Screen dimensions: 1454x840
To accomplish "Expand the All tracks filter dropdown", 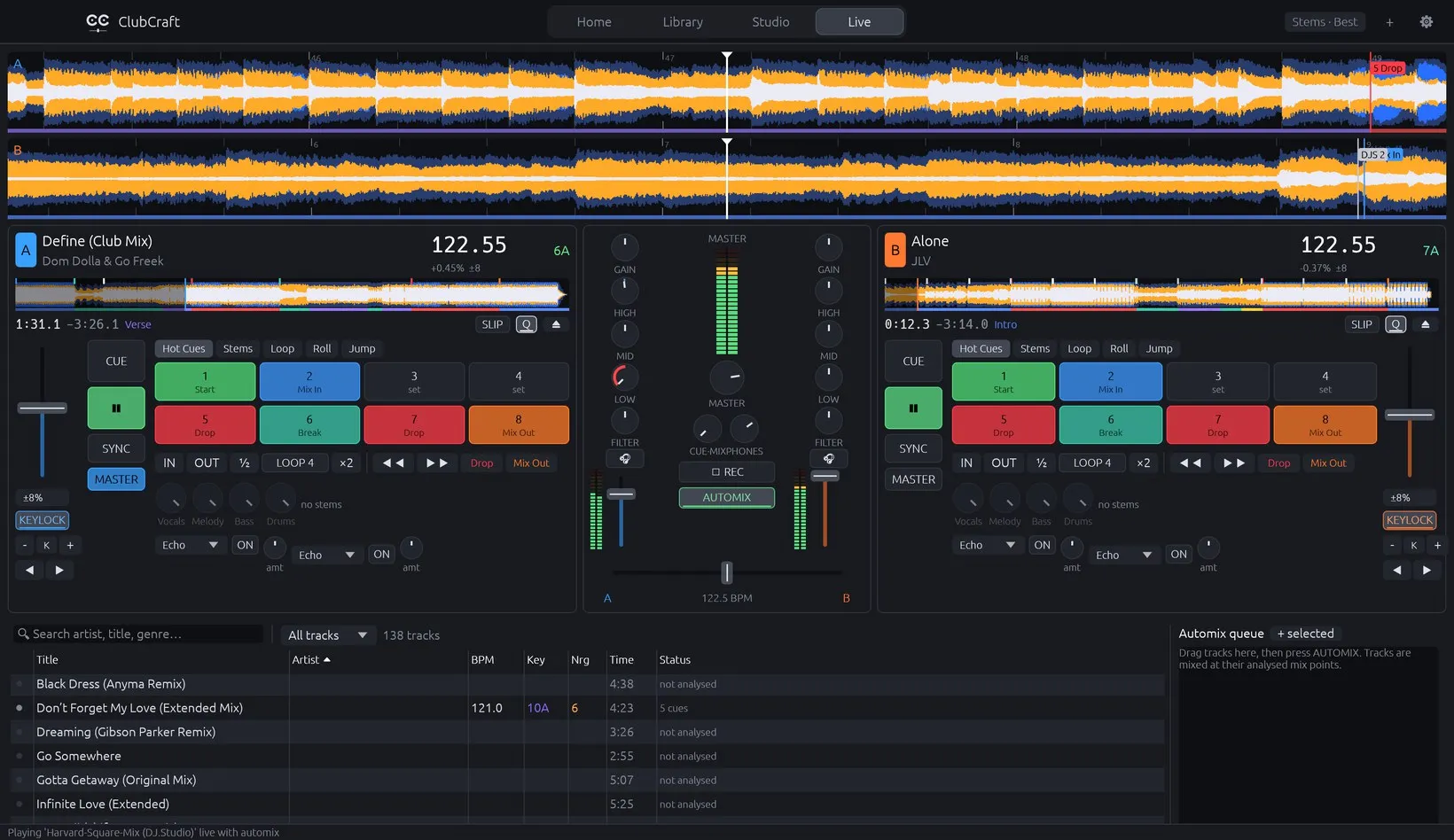I will click(327, 635).
